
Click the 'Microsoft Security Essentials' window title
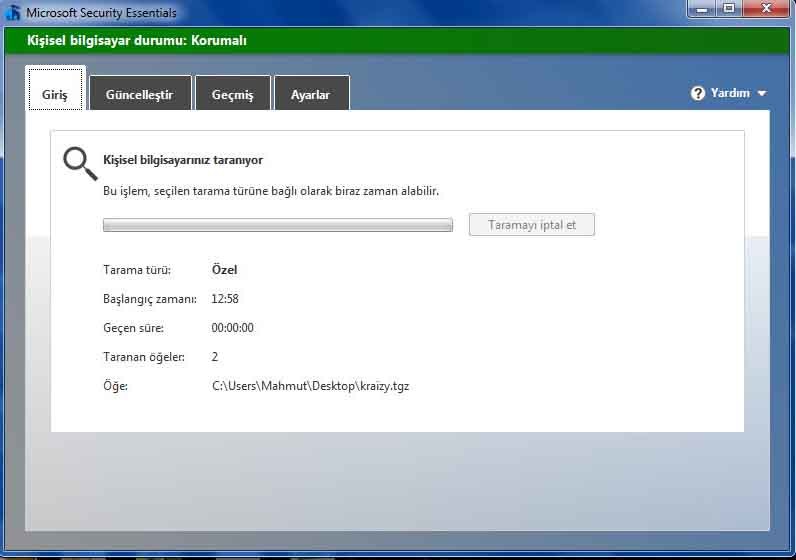point(101,13)
